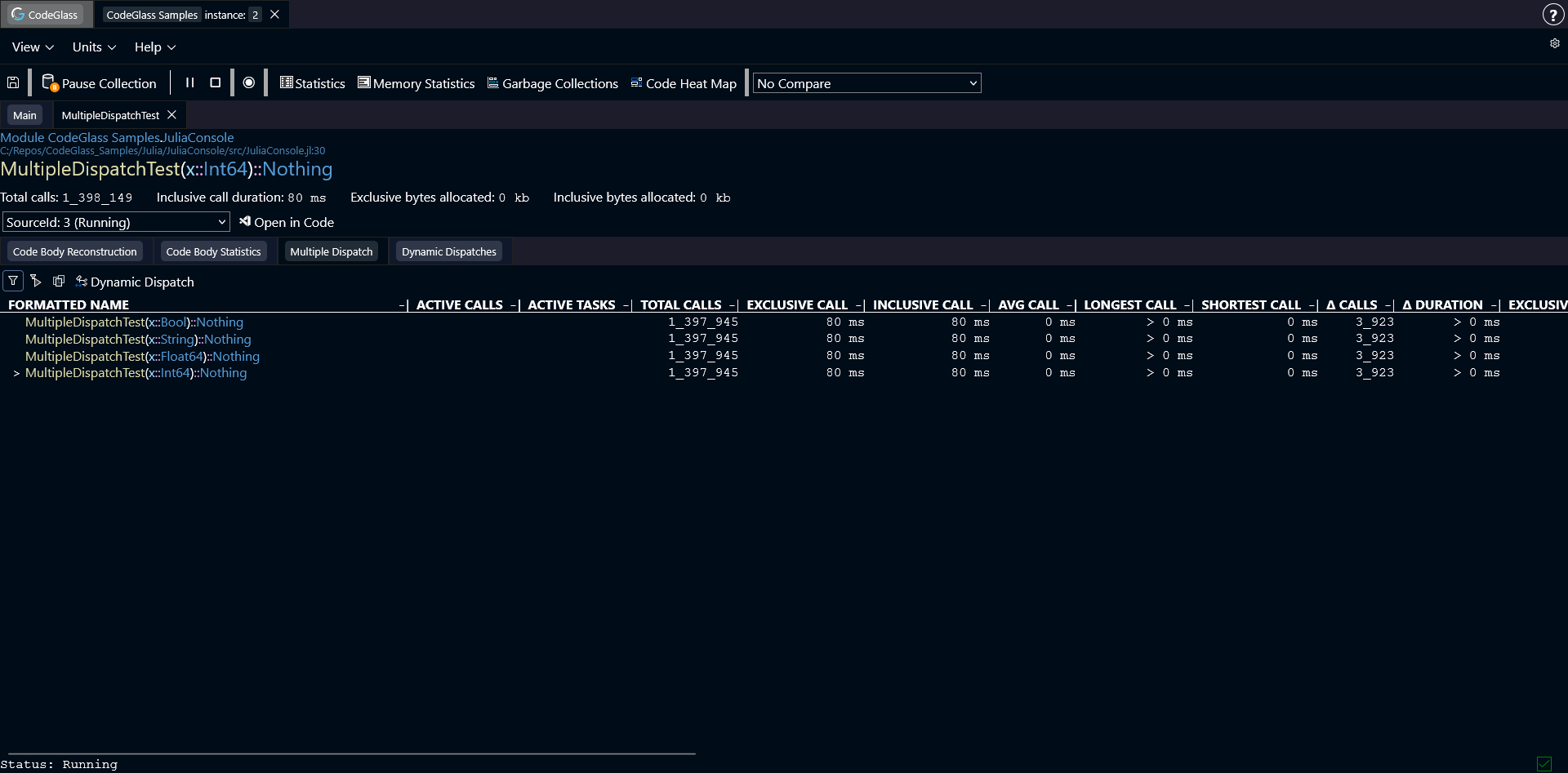
Task: Open the help icon top right
Action: (x=1552, y=14)
